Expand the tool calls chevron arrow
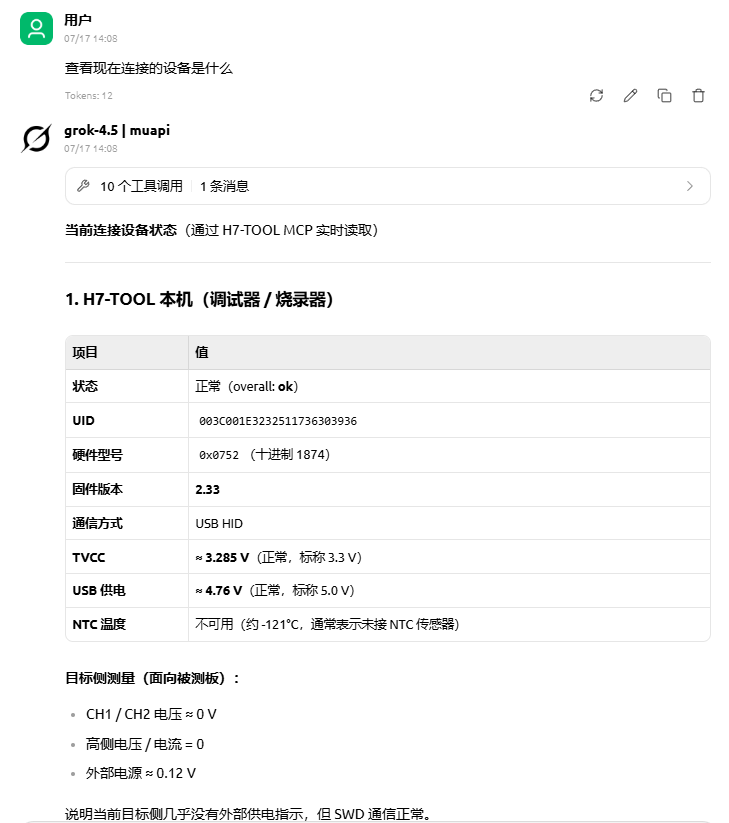The height and width of the screenshot is (823, 729). [x=690, y=186]
